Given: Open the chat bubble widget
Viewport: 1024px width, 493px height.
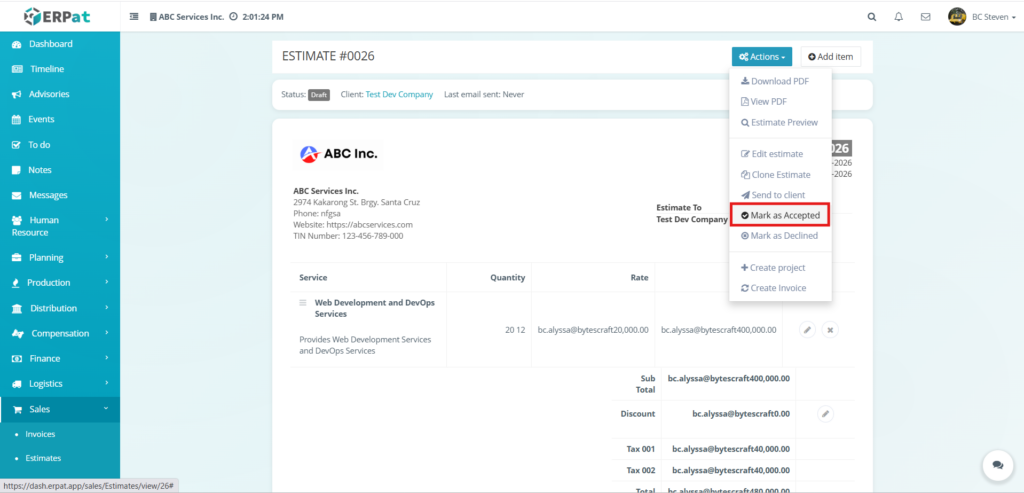Looking at the screenshot, I should pyautogui.click(x=996, y=465).
